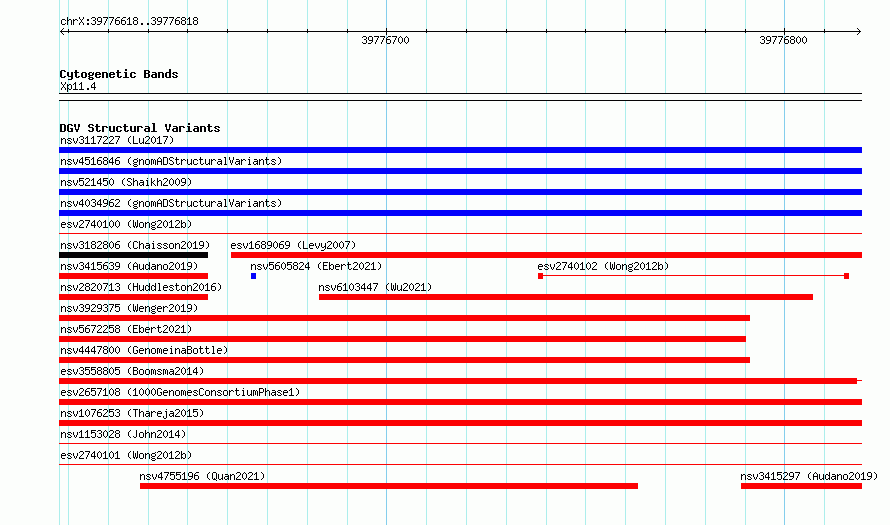Click the red bar under nsv3929375
Viewport: 890px width, 525px height.
(405, 318)
